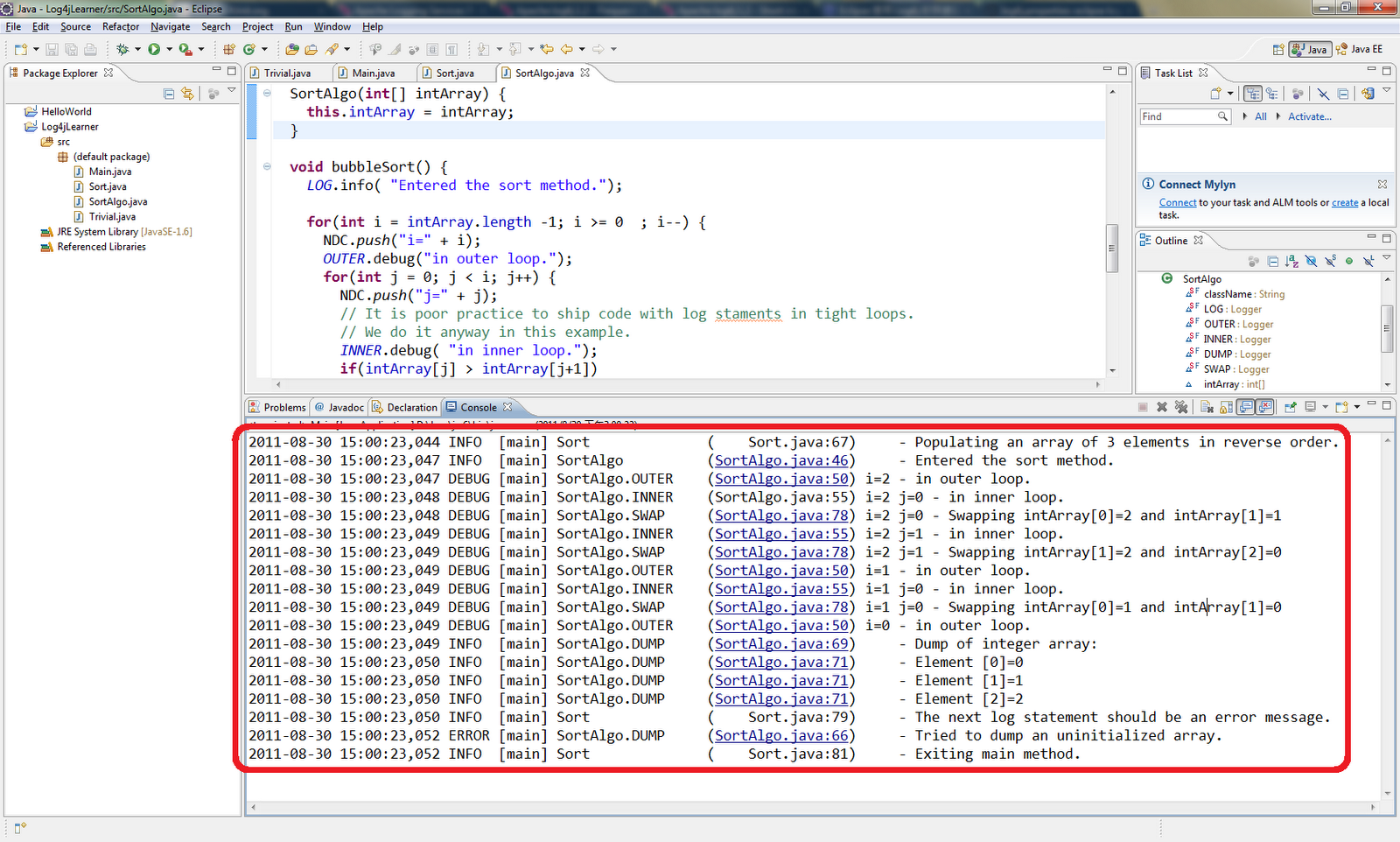Sort Outline members alphabetically
The image size is (1400, 842).
[1291, 260]
